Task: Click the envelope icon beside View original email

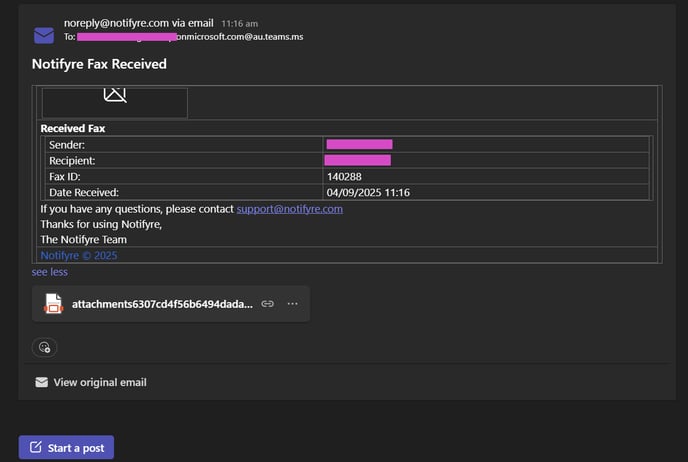Action: point(42,382)
